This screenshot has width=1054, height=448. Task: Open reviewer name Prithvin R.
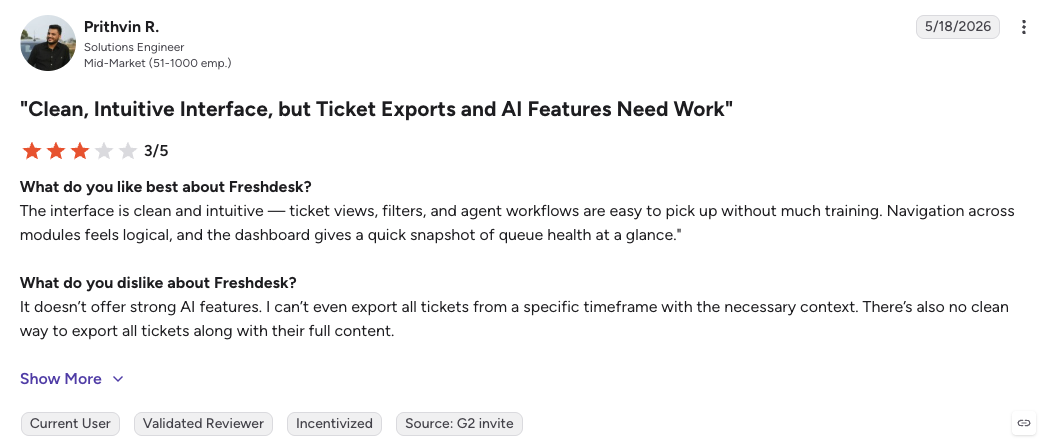122,27
